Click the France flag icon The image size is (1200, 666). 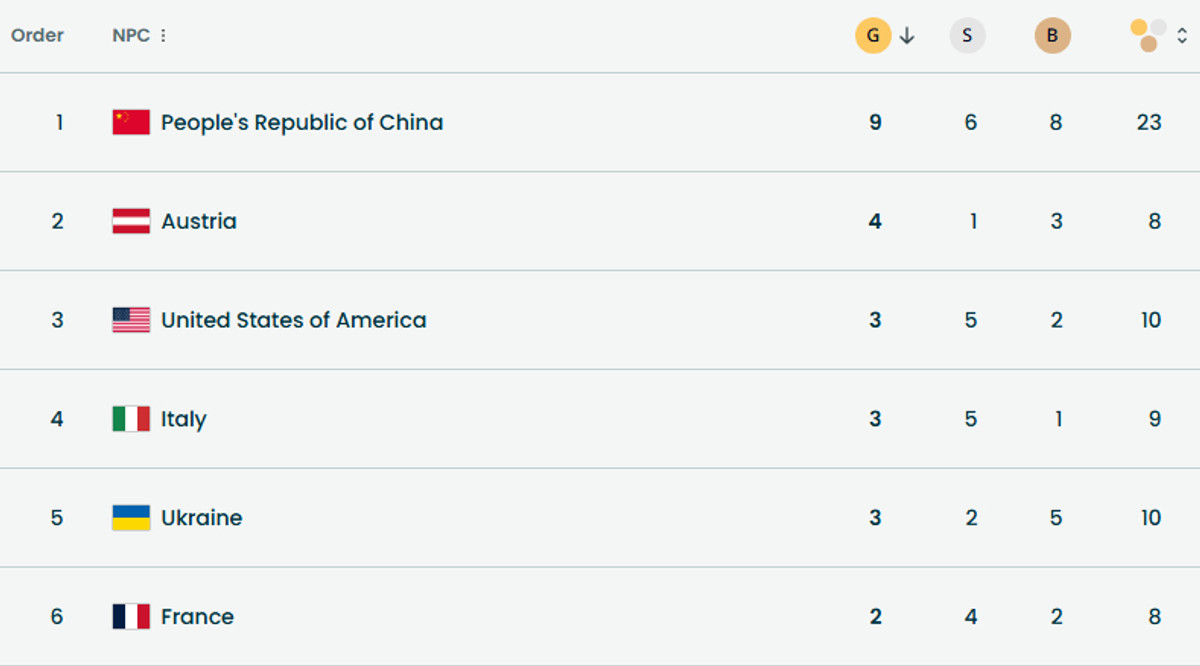(131, 617)
